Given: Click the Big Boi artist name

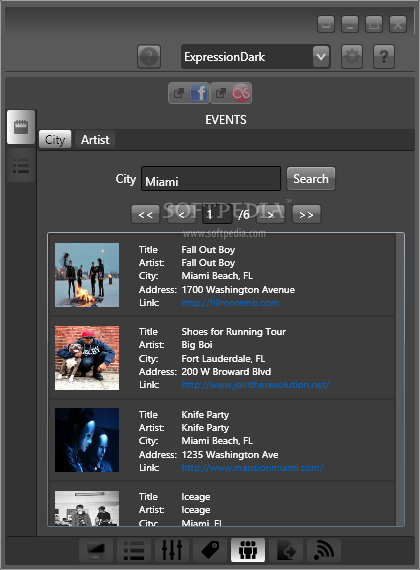Looking at the screenshot, I should [x=197, y=345].
